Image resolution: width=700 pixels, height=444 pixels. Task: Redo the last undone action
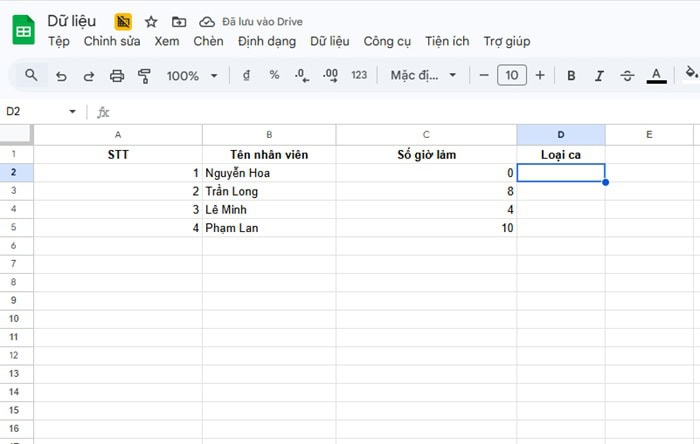click(x=89, y=75)
